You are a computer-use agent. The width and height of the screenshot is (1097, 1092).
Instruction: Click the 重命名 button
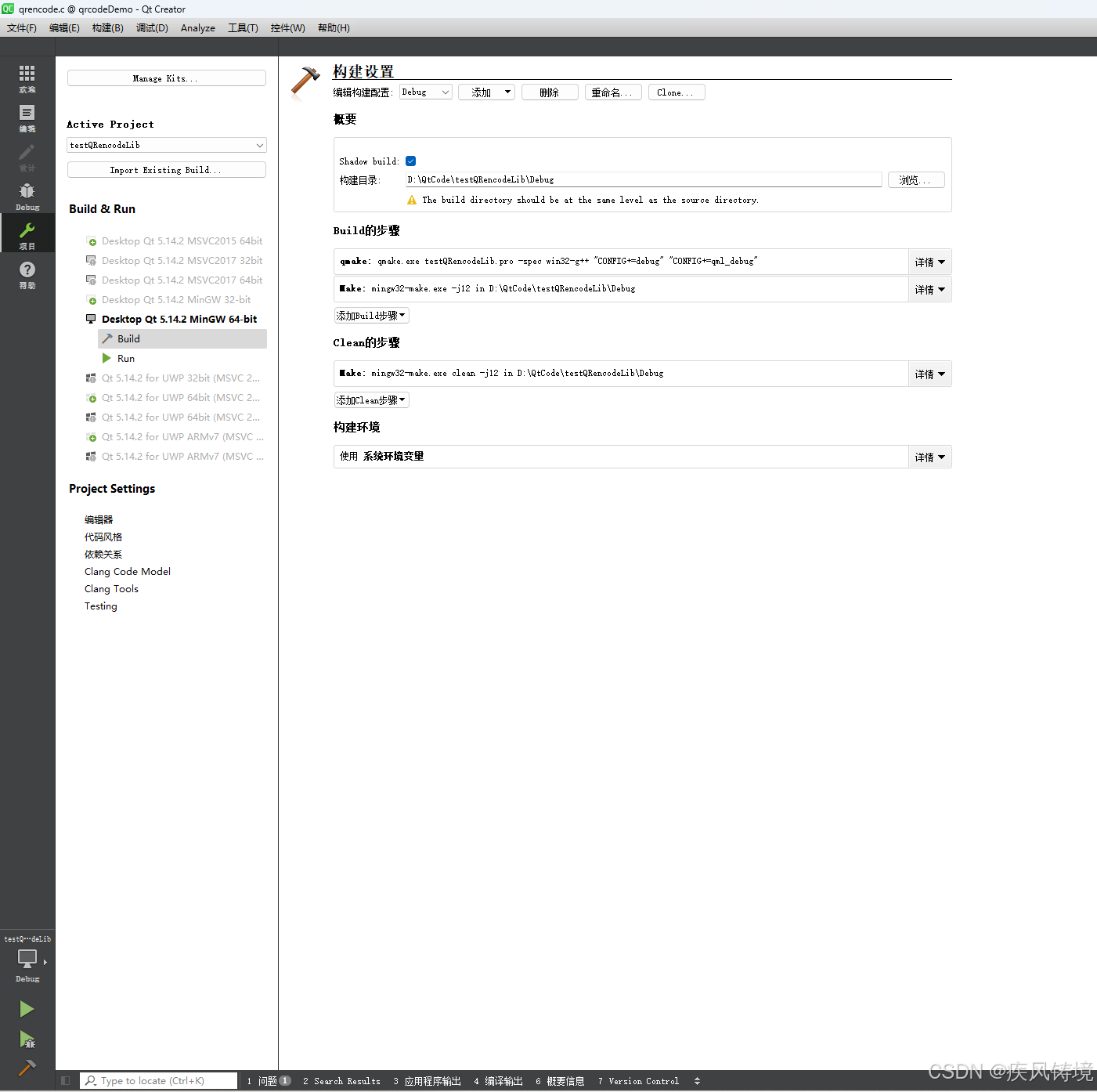coord(613,92)
